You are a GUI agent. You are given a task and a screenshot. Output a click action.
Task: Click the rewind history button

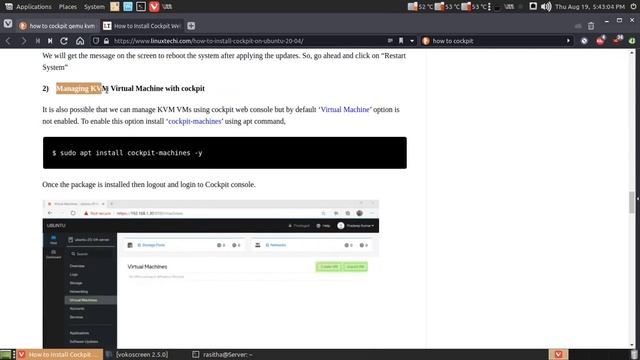click(38, 41)
